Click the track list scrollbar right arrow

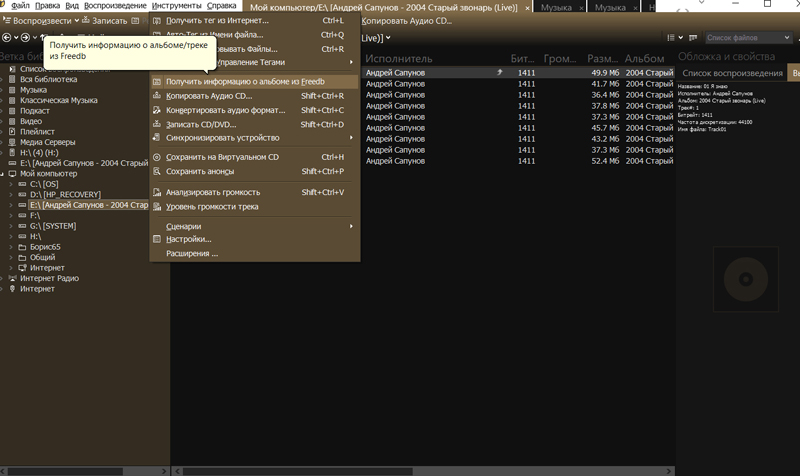tap(669, 471)
